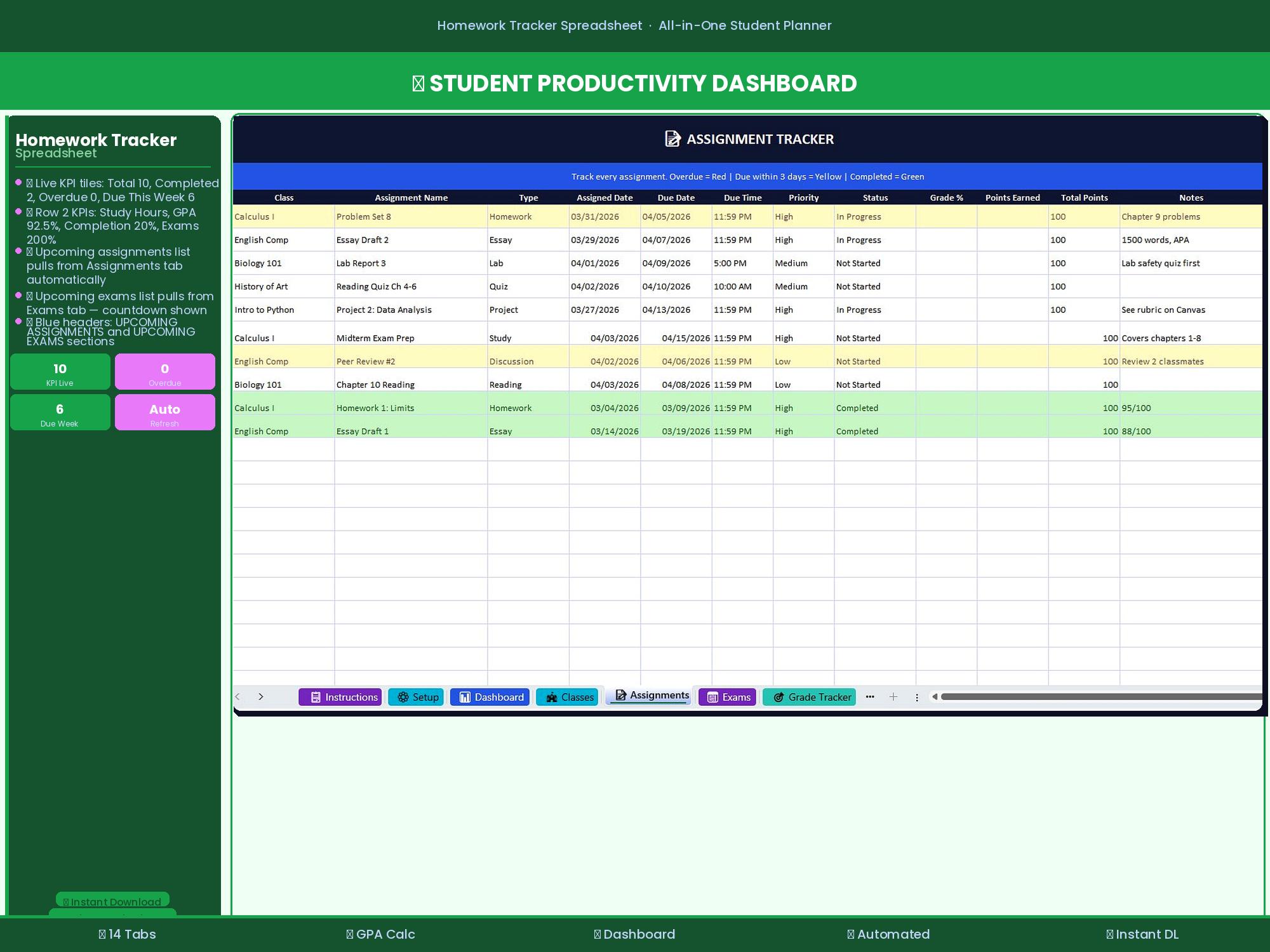Select the History of Art class cell
The width and height of the screenshot is (1270, 952).
[x=284, y=286]
